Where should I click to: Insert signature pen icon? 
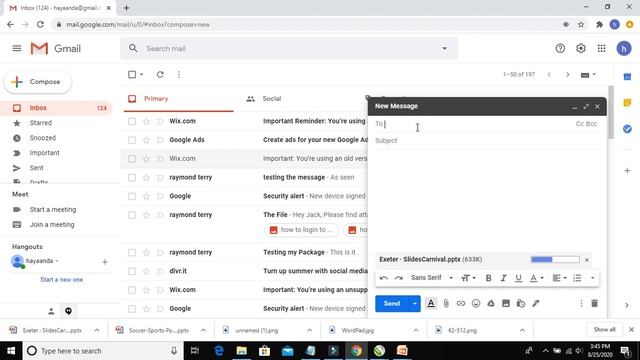(x=536, y=303)
